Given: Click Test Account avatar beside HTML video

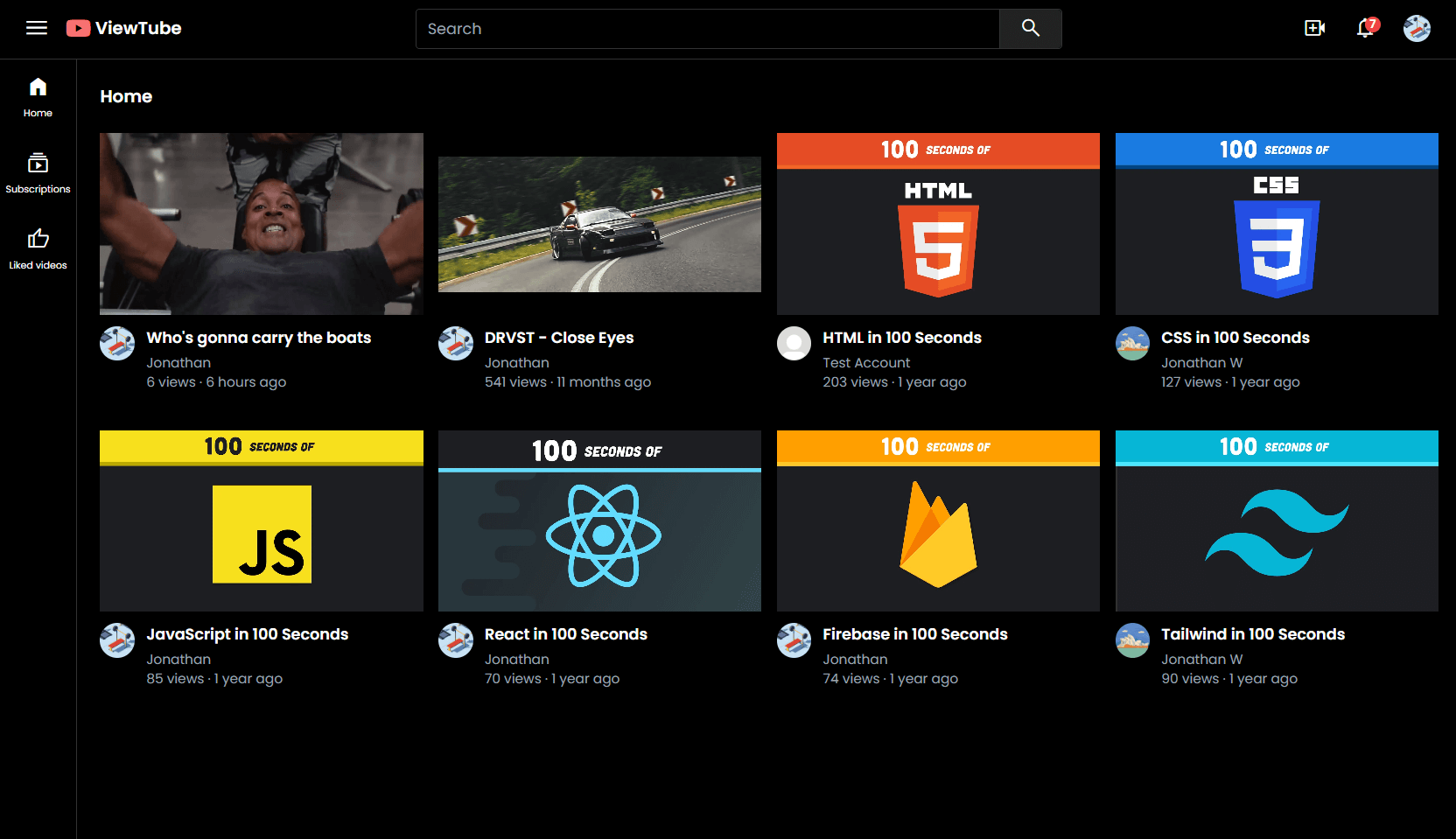Looking at the screenshot, I should [x=794, y=344].
